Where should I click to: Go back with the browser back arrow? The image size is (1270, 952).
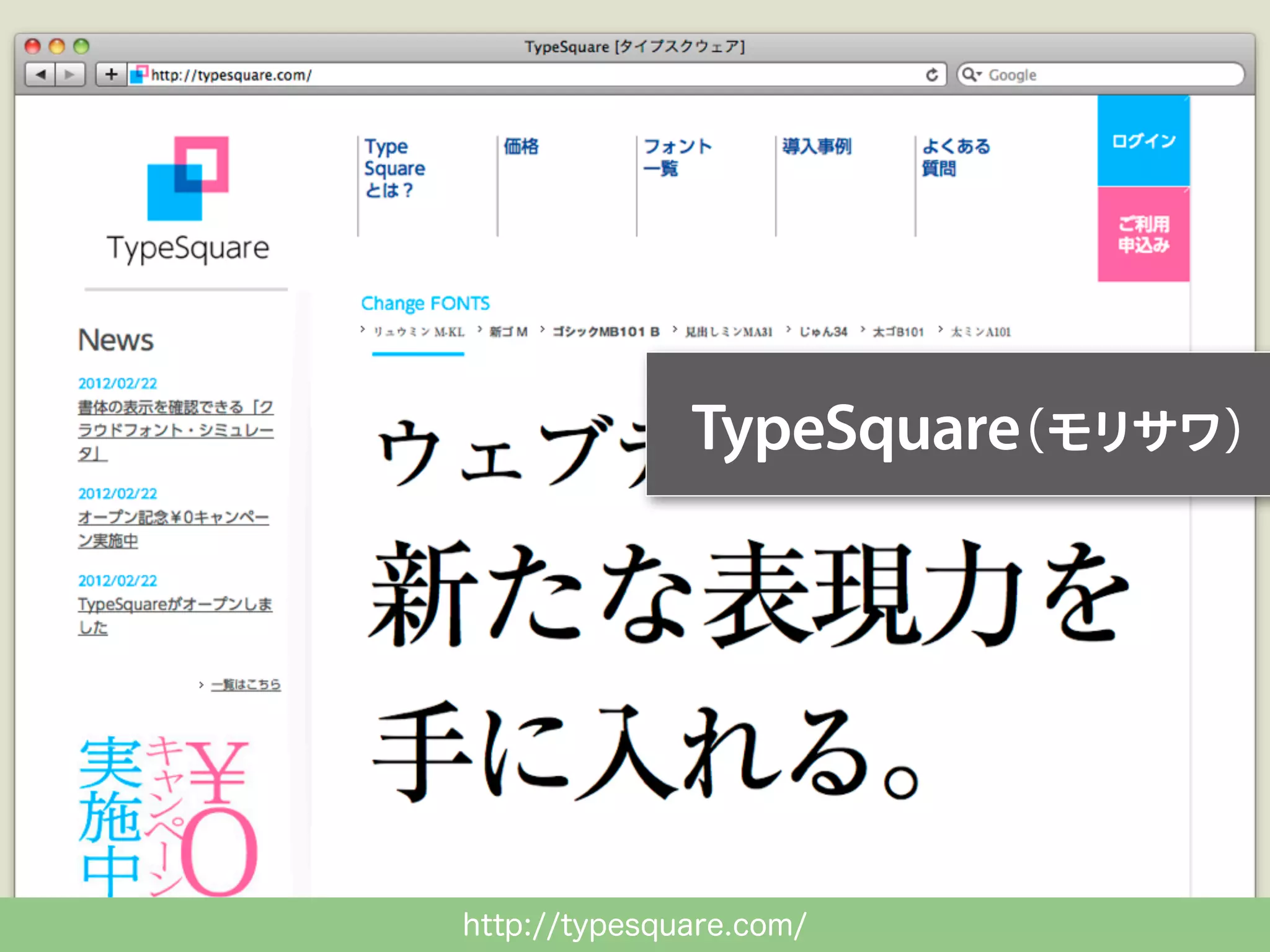40,75
